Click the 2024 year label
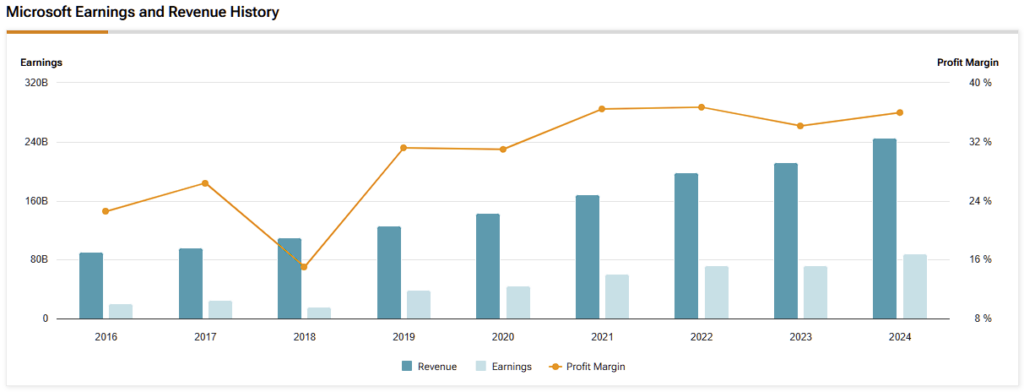This screenshot has width=1024, height=392. coord(899,338)
